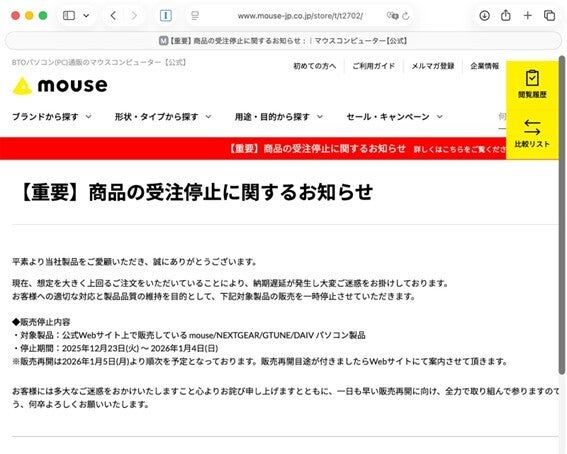Viewport: 567px width, 454px height.
Task: Open the Reader view icon
Action: pos(195,16)
